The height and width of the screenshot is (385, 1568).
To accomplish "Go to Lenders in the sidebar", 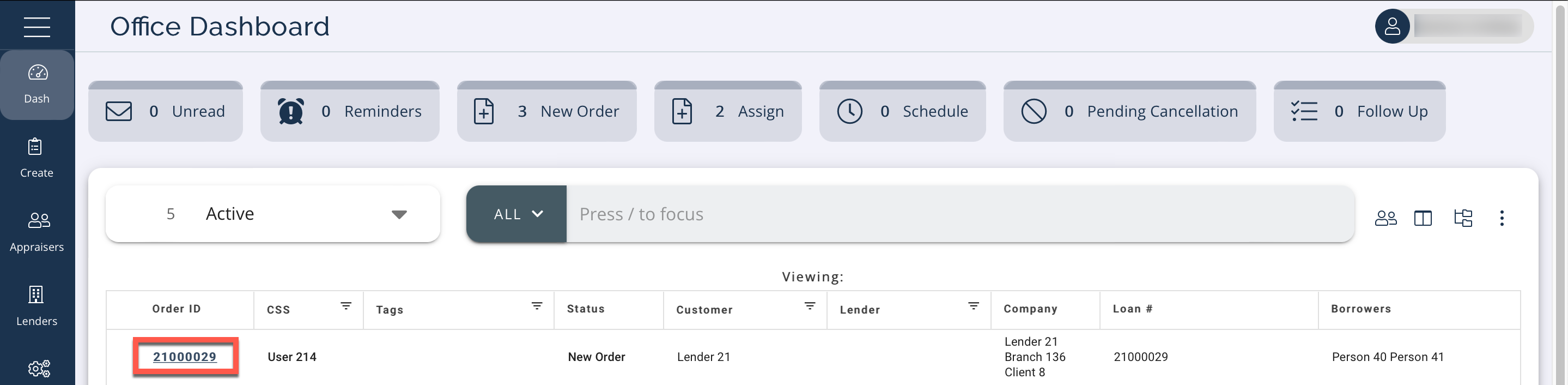I will 37,306.
